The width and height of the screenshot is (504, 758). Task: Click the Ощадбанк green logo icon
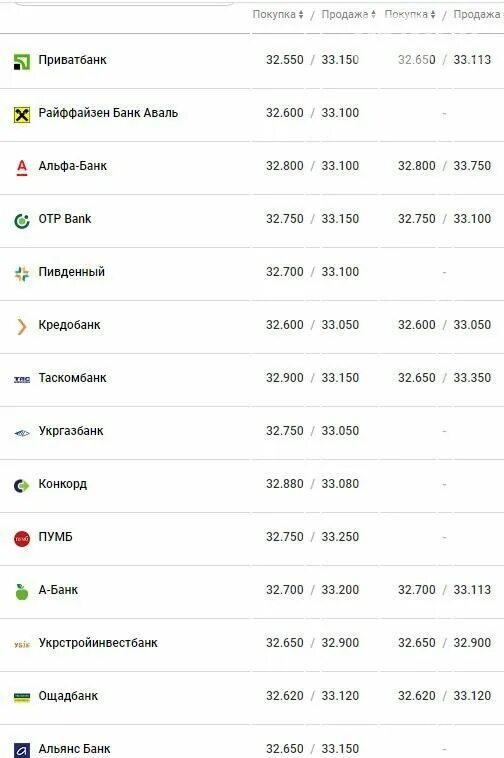[22, 697]
